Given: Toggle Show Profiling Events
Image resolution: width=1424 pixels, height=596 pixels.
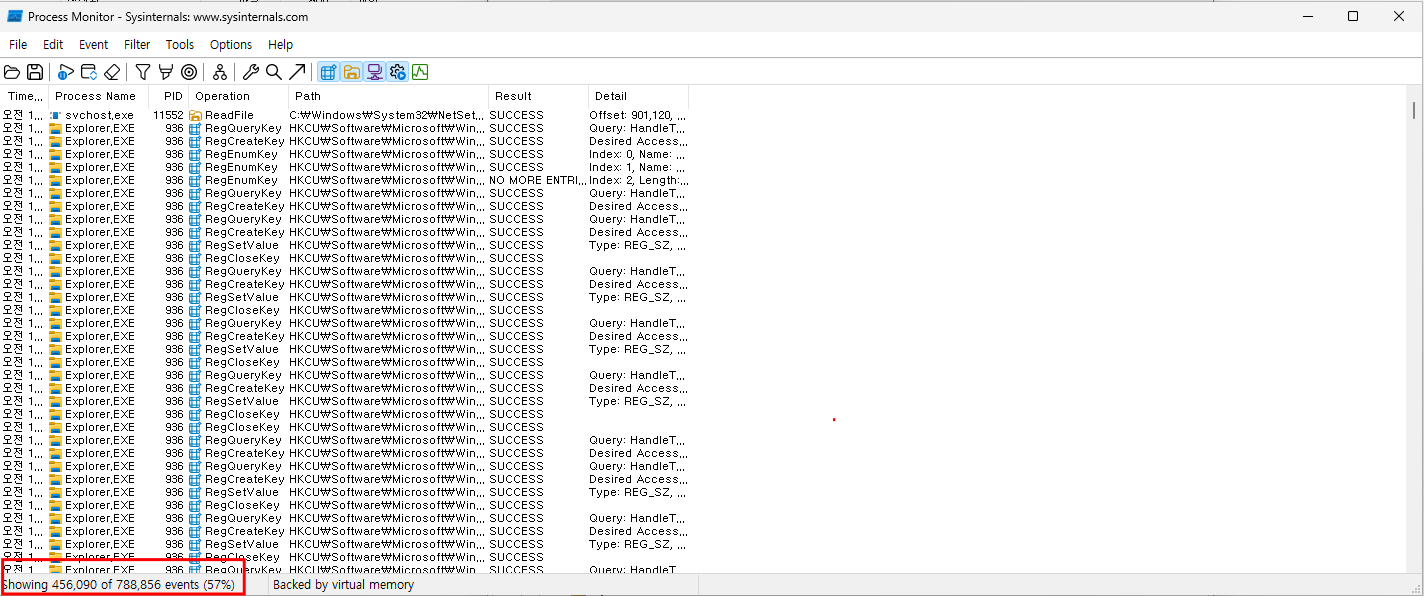Looking at the screenshot, I should click(x=420, y=72).
